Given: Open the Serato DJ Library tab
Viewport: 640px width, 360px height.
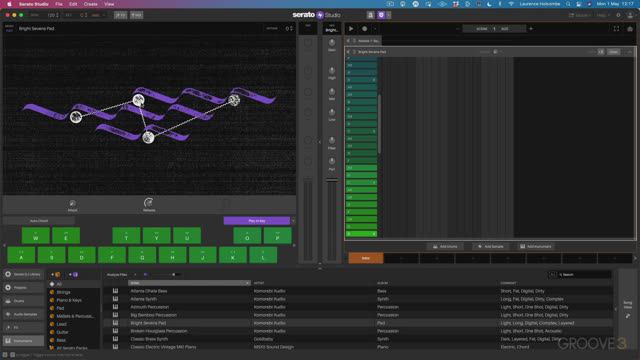Looking at the screenshot, I should (x=23, y=274).
